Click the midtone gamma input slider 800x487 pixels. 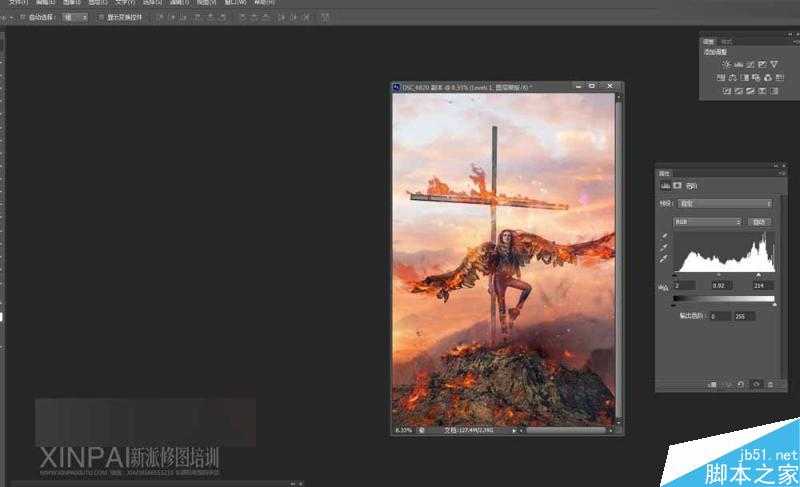(x=718, y=275)
